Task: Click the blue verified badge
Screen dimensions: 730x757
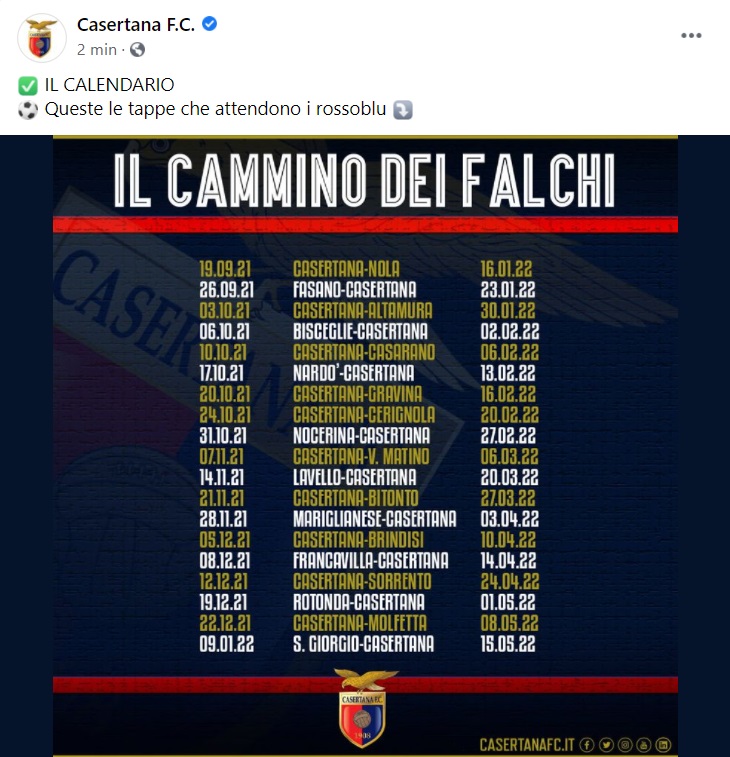Action: tap(210, 25)
